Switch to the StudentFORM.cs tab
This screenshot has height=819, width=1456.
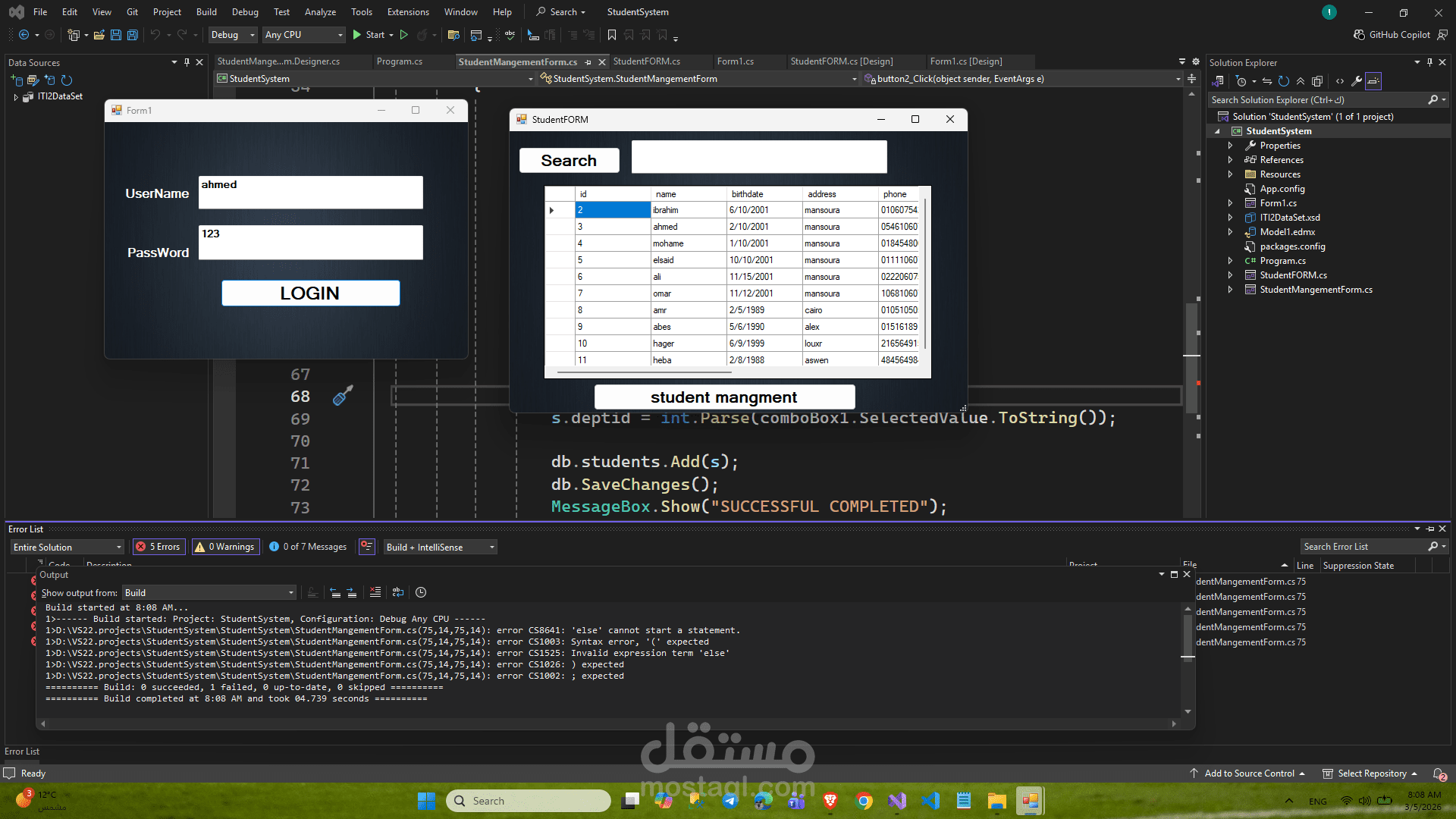[646, 61]
